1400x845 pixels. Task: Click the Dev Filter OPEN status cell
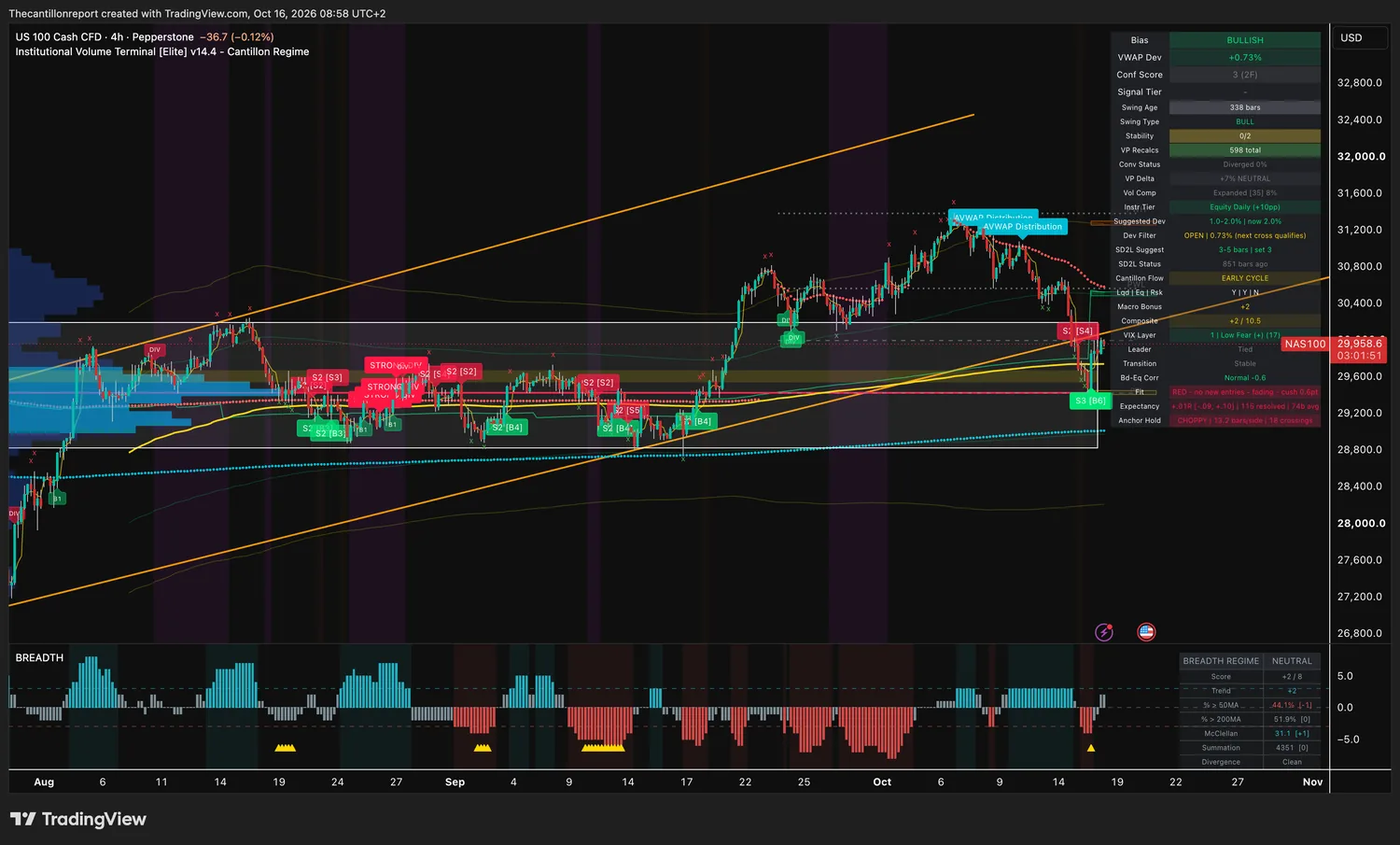[1245, 235]
